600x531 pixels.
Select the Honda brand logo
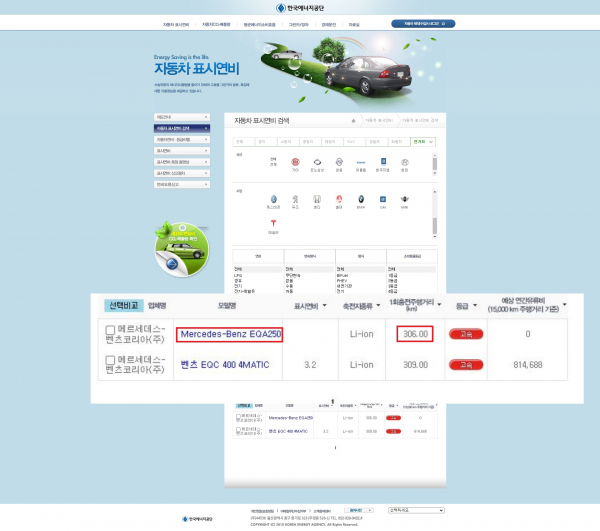(317, 199)
